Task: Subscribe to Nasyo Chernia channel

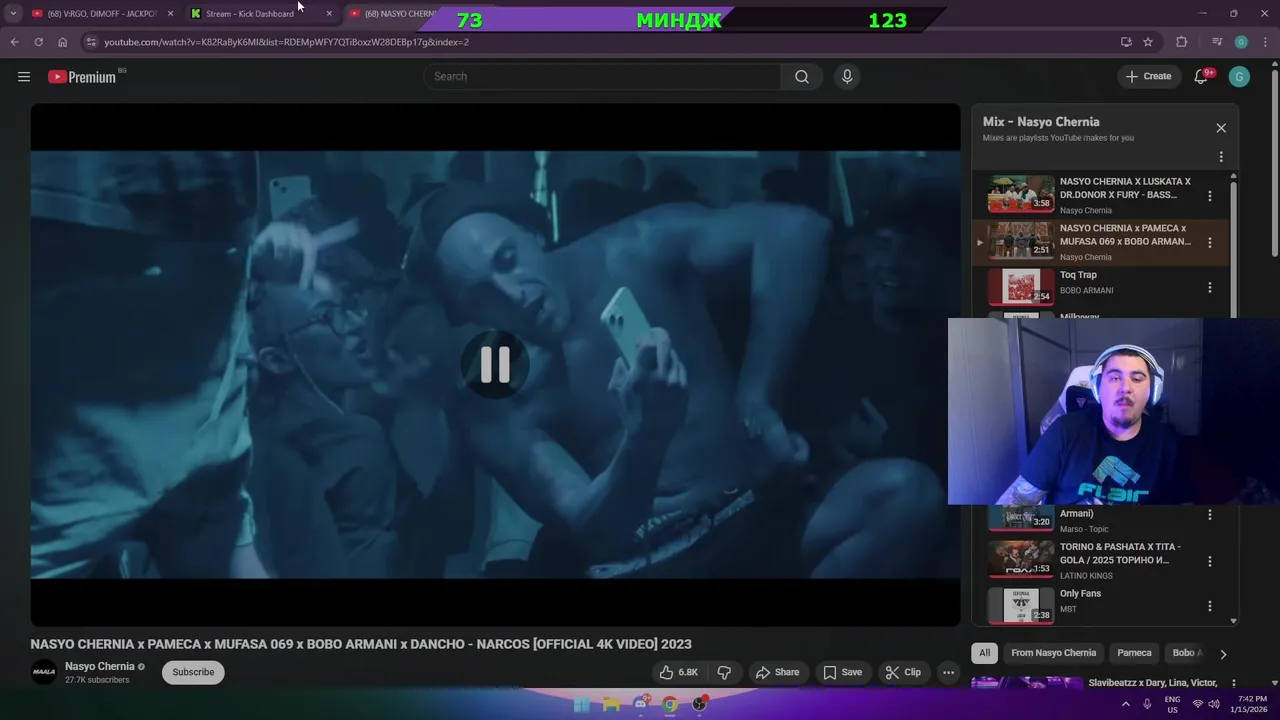Action: point(193,672)
